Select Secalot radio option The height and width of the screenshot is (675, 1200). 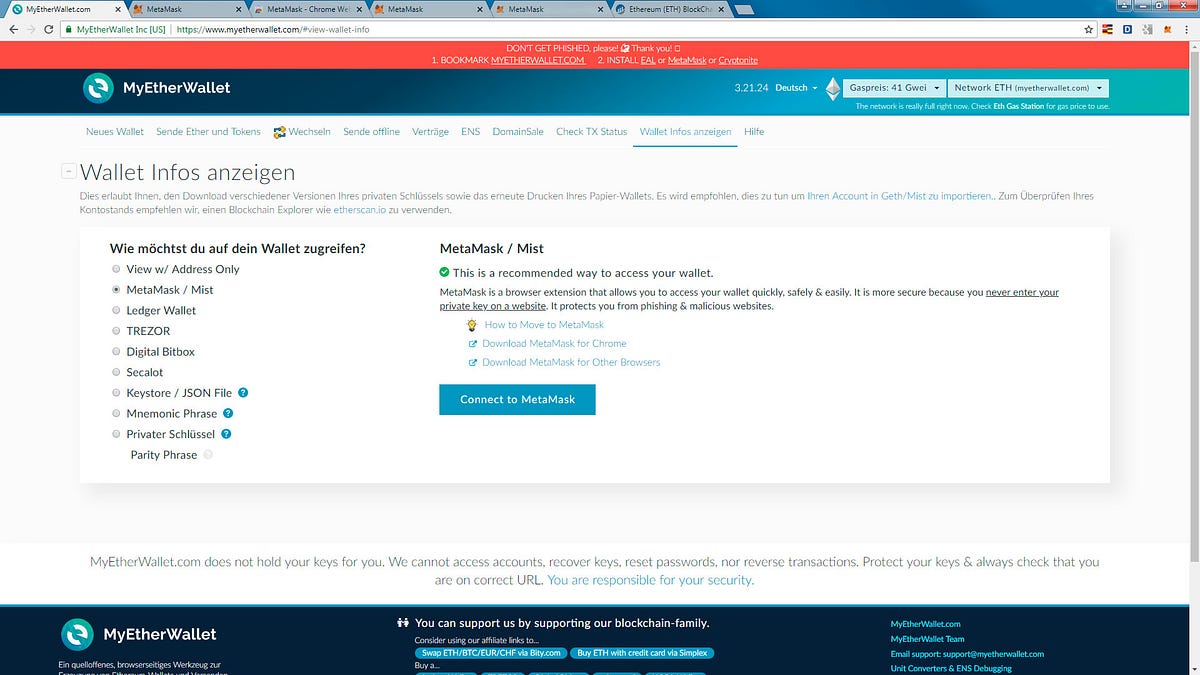coord(116,372)
